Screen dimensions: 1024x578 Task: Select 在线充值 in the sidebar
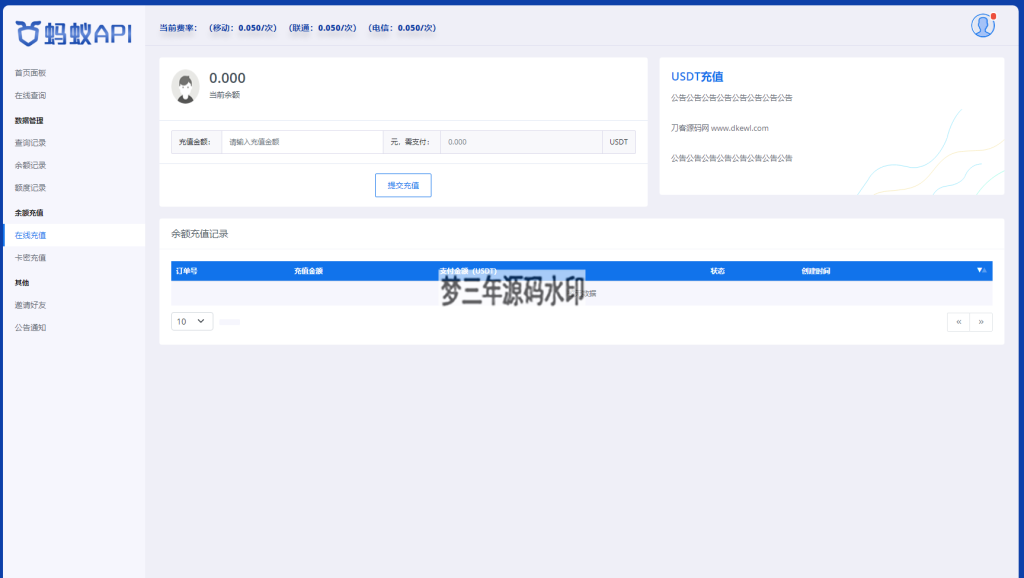tap(30, 235)
